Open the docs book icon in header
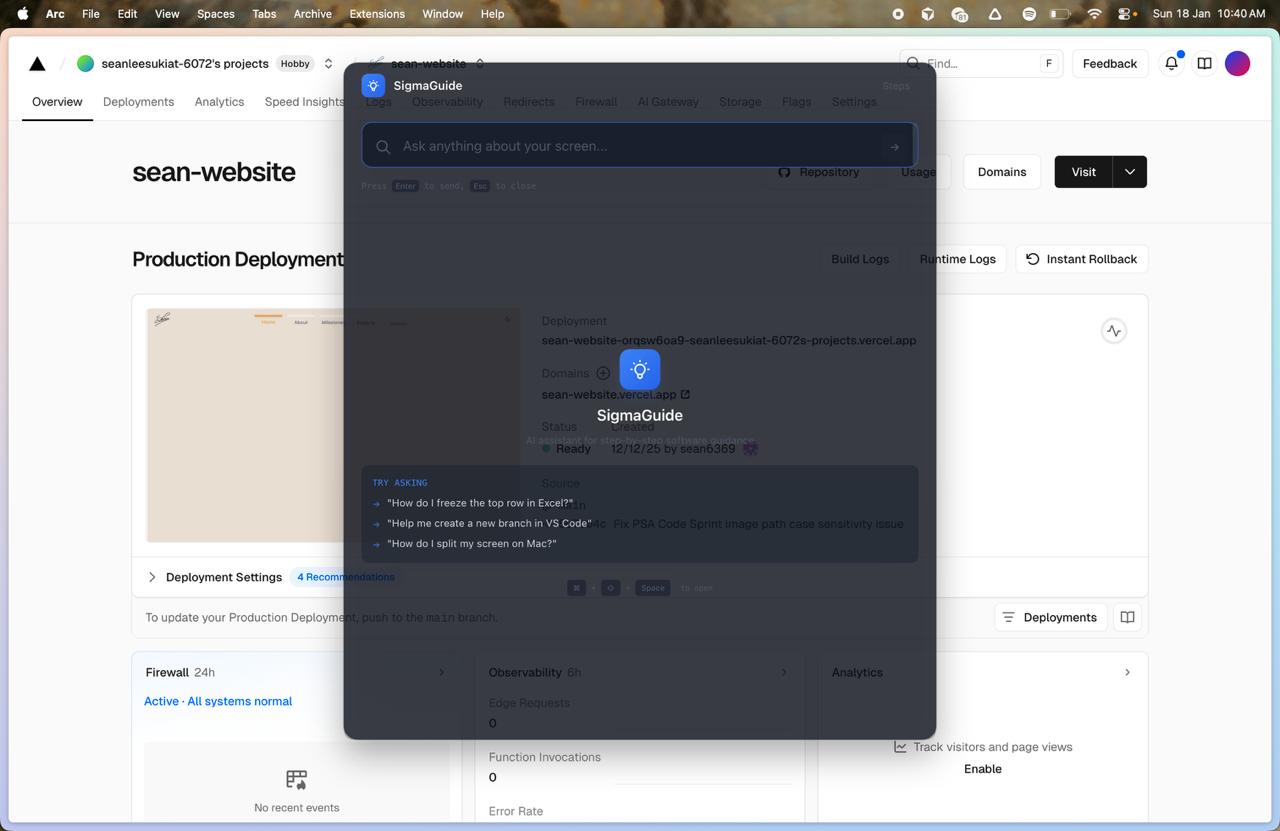 pos(1204,63)
